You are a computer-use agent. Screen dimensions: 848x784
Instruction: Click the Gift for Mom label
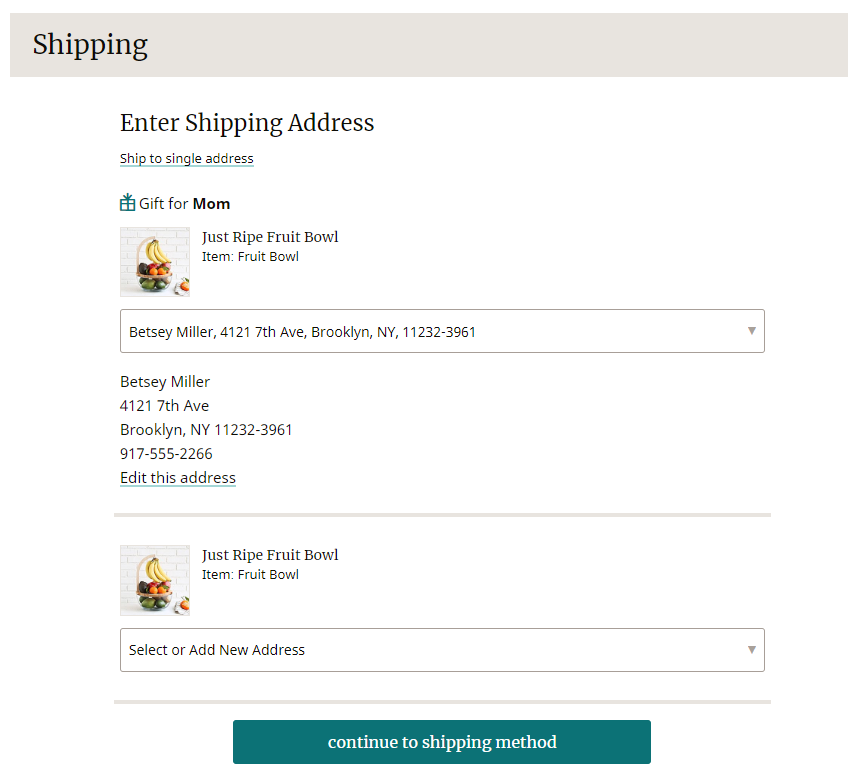[x=184, y=204]
